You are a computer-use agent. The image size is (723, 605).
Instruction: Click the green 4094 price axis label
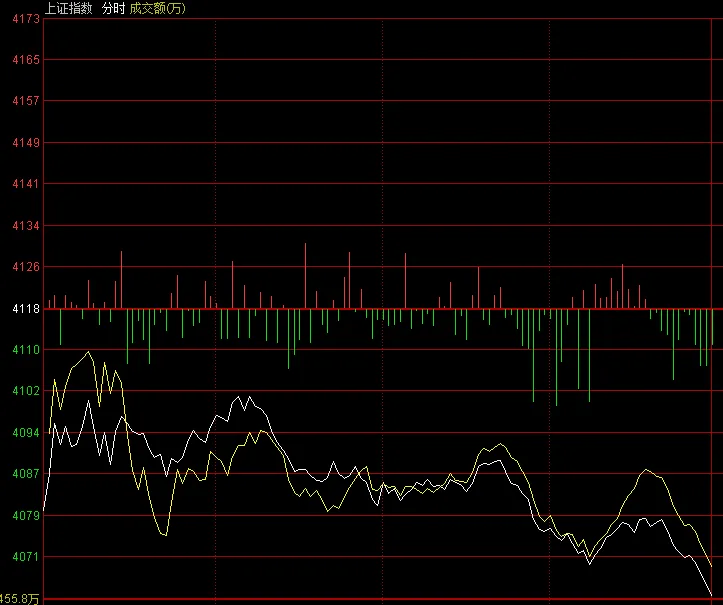(x=26, y=433)
